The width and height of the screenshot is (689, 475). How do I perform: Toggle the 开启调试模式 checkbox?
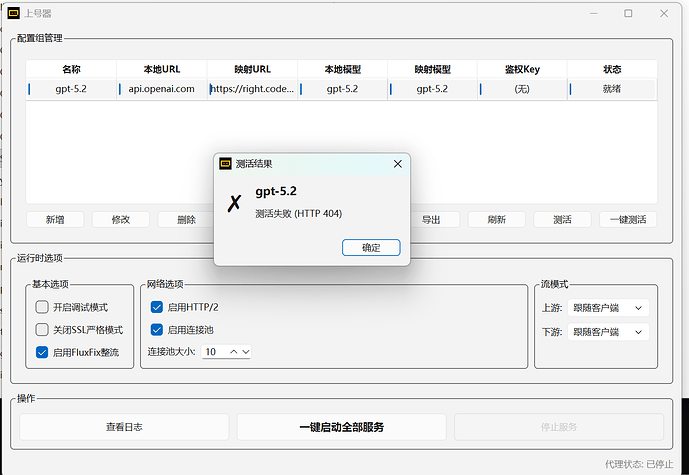pos(42,307)
